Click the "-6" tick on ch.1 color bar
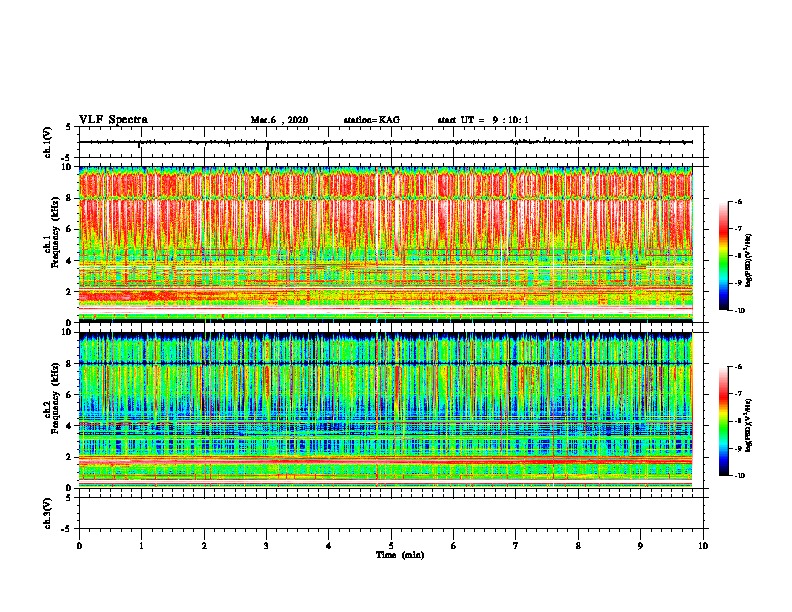This screenshot has width=792, height=612. point(738,201)
